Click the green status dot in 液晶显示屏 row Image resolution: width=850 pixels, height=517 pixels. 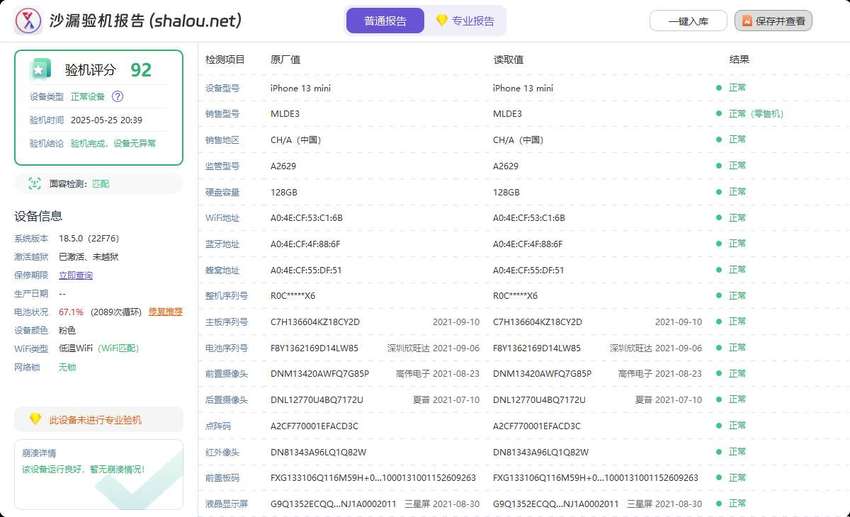(719, 503)
